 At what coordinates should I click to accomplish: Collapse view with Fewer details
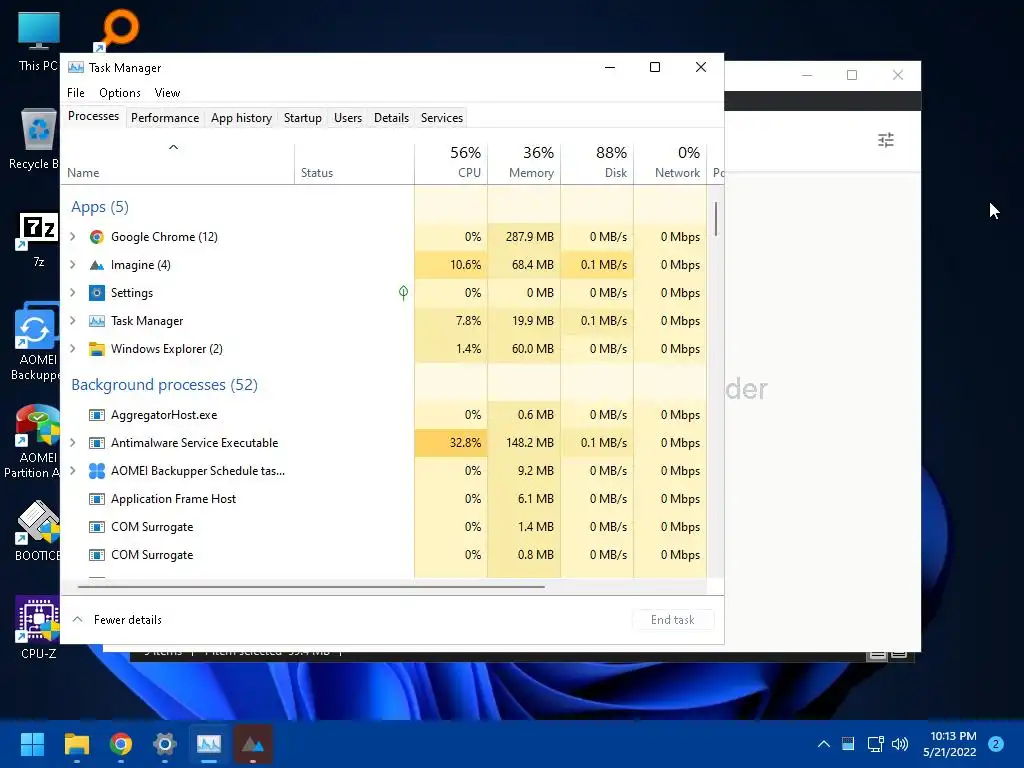[117, 620]
